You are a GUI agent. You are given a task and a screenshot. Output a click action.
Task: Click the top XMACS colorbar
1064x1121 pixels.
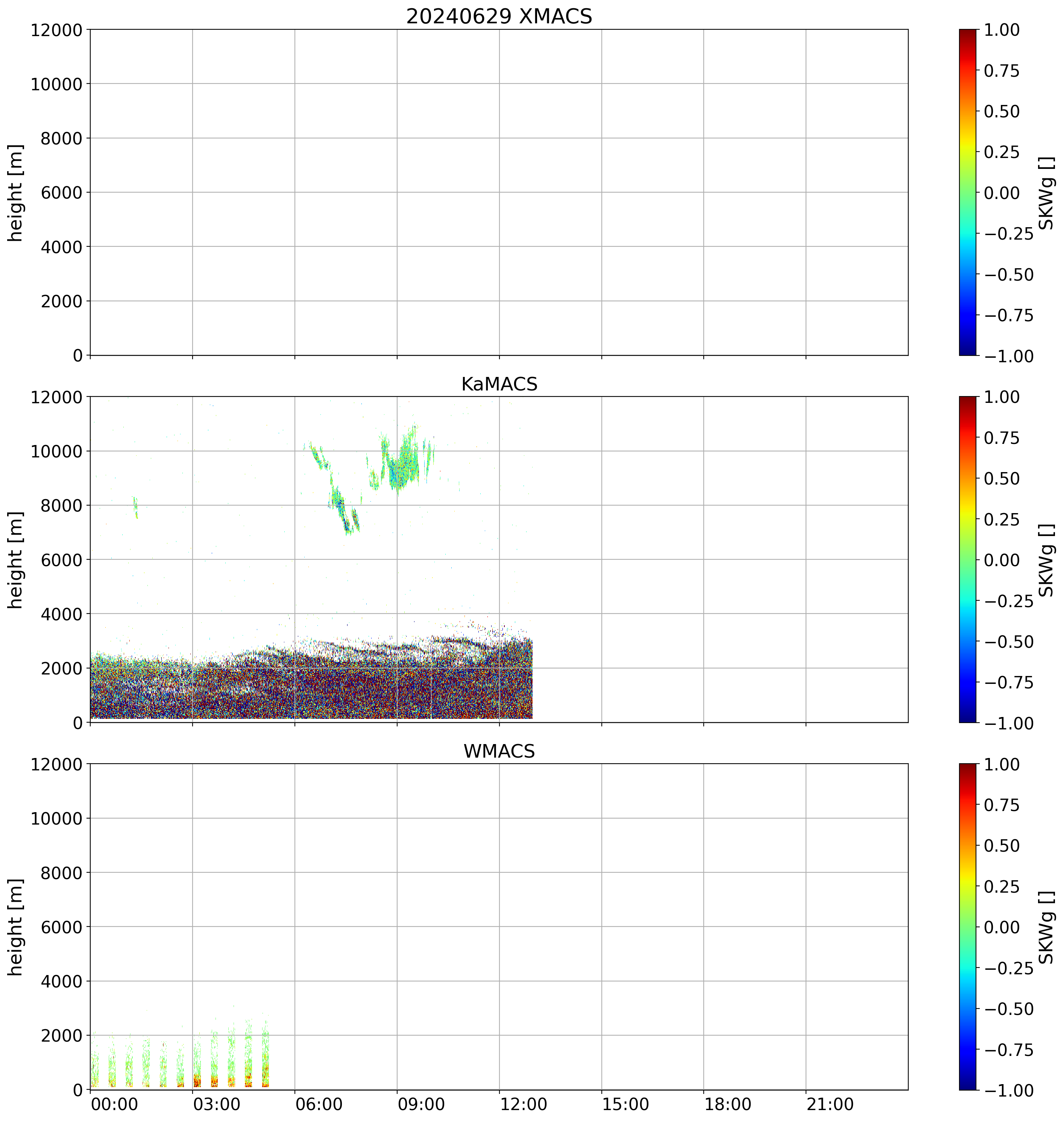tap(968, 192)
